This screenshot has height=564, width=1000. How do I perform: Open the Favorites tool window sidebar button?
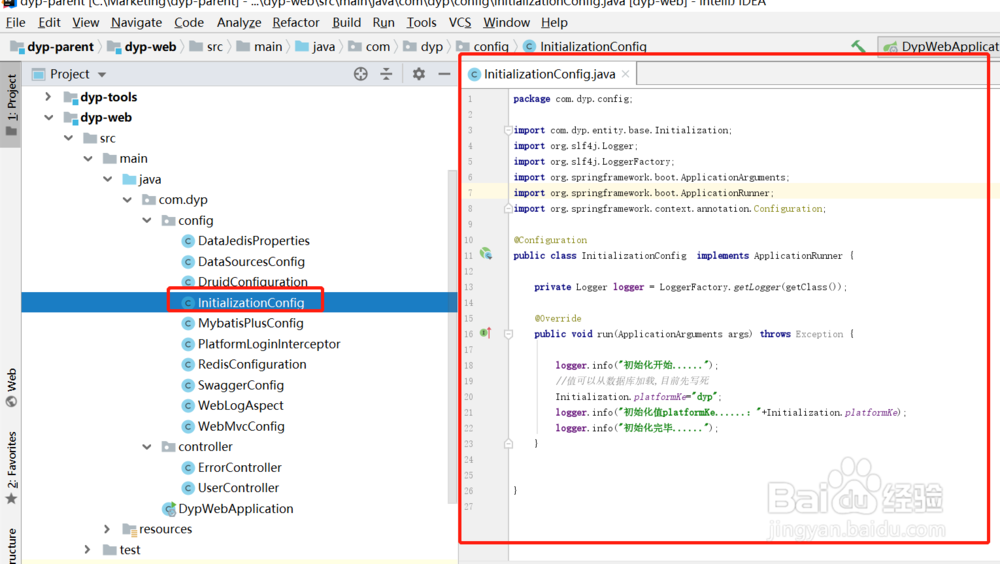tap(11, 468)
